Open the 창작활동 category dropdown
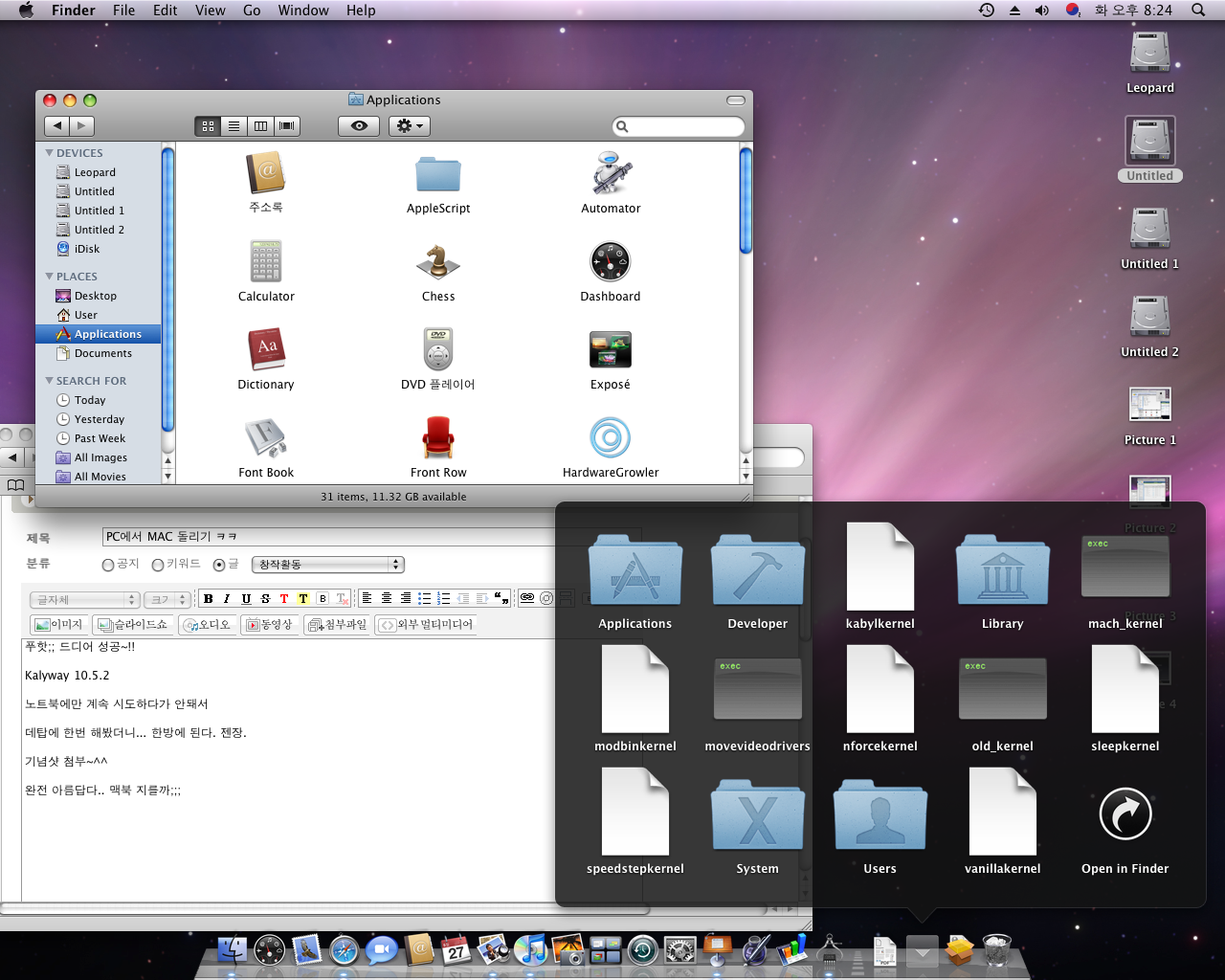The width and height of the screenshot is (1225, 980). click(x=328, y=565)
